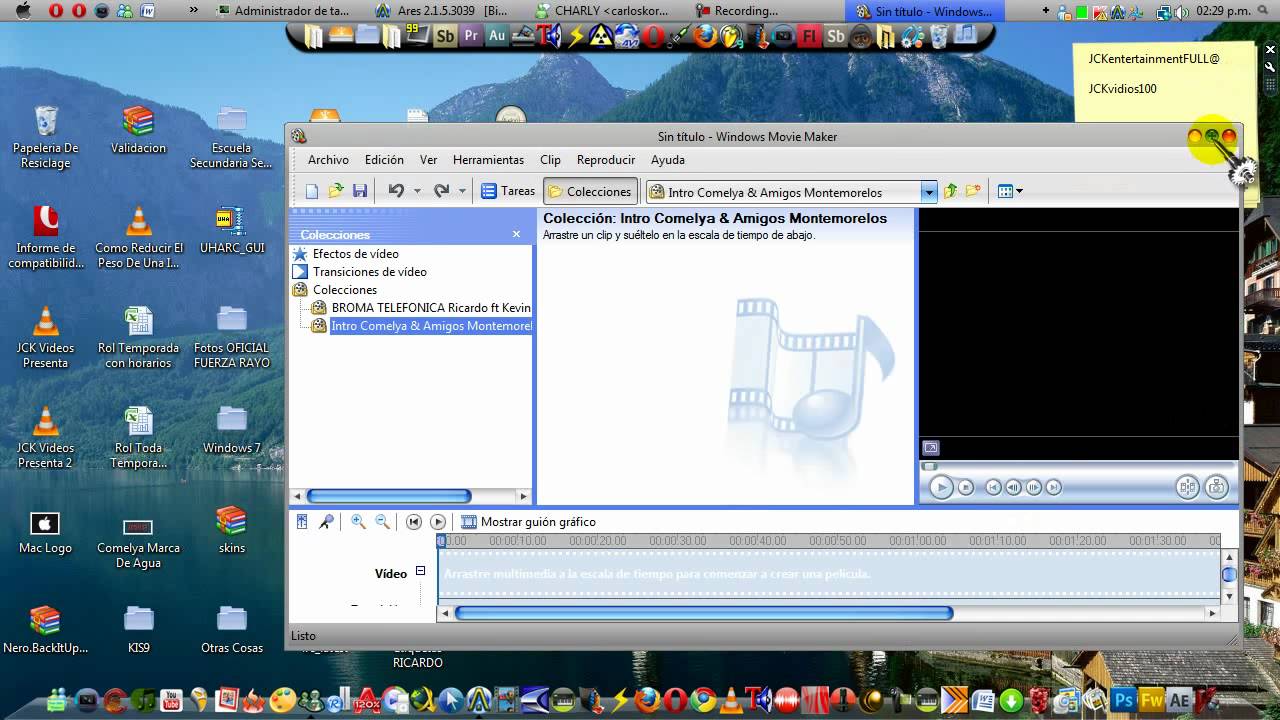Step to previous frame in monitor
The width and height of the screenshot is (1280, 720).
[x=1013, y=487]
